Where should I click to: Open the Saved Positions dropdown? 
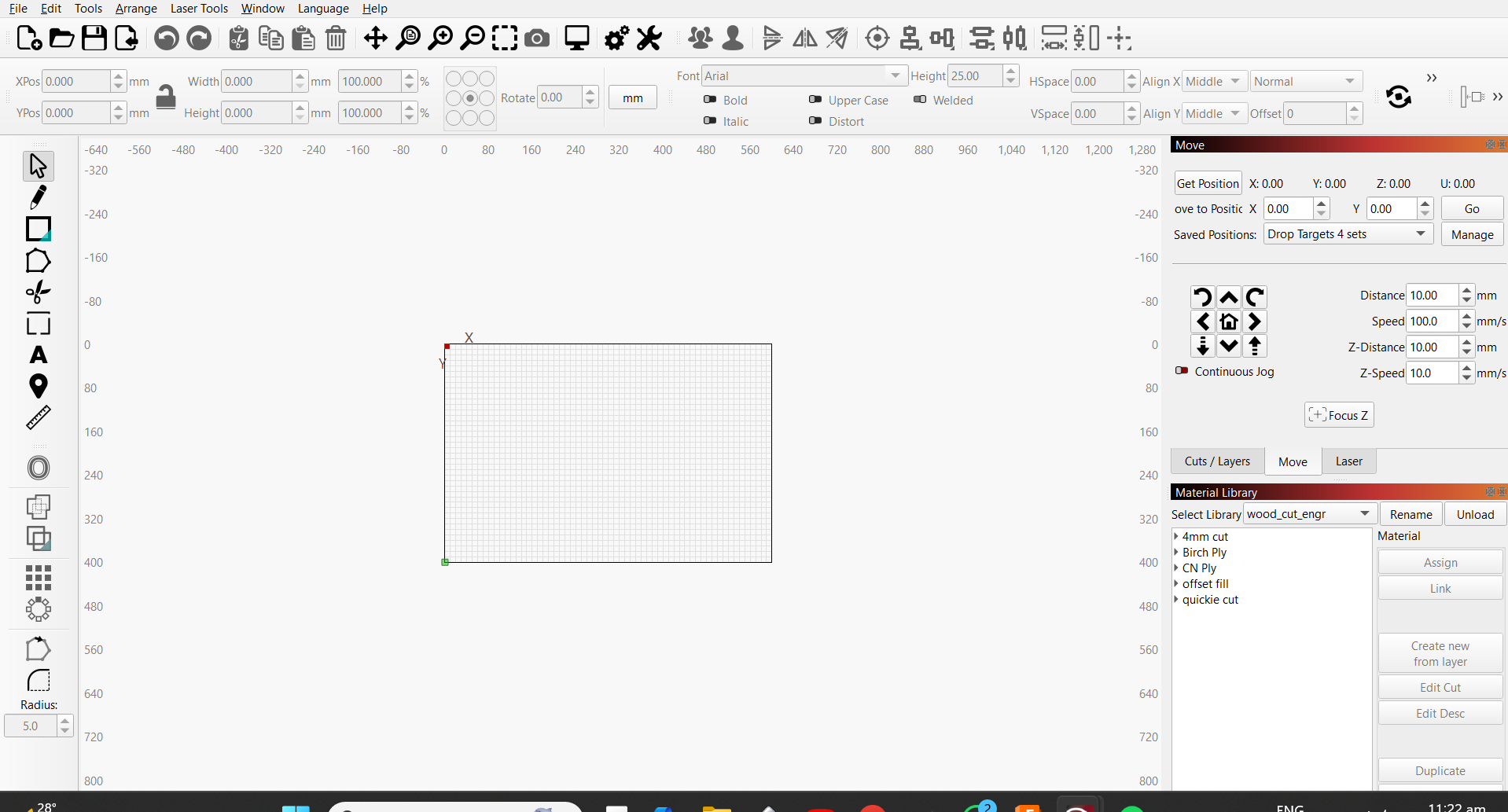[x=1348, y=234]
